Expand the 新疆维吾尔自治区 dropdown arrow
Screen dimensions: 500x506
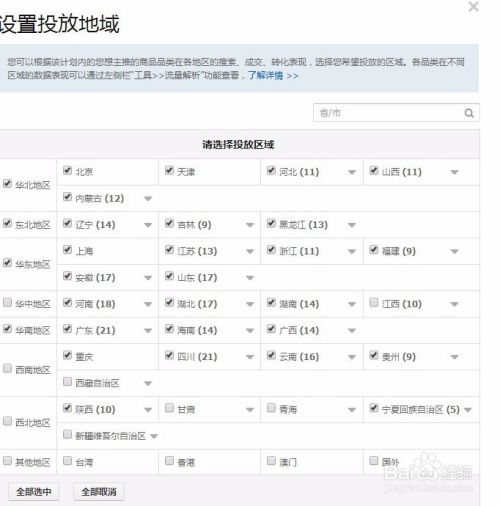coord(154,436)
